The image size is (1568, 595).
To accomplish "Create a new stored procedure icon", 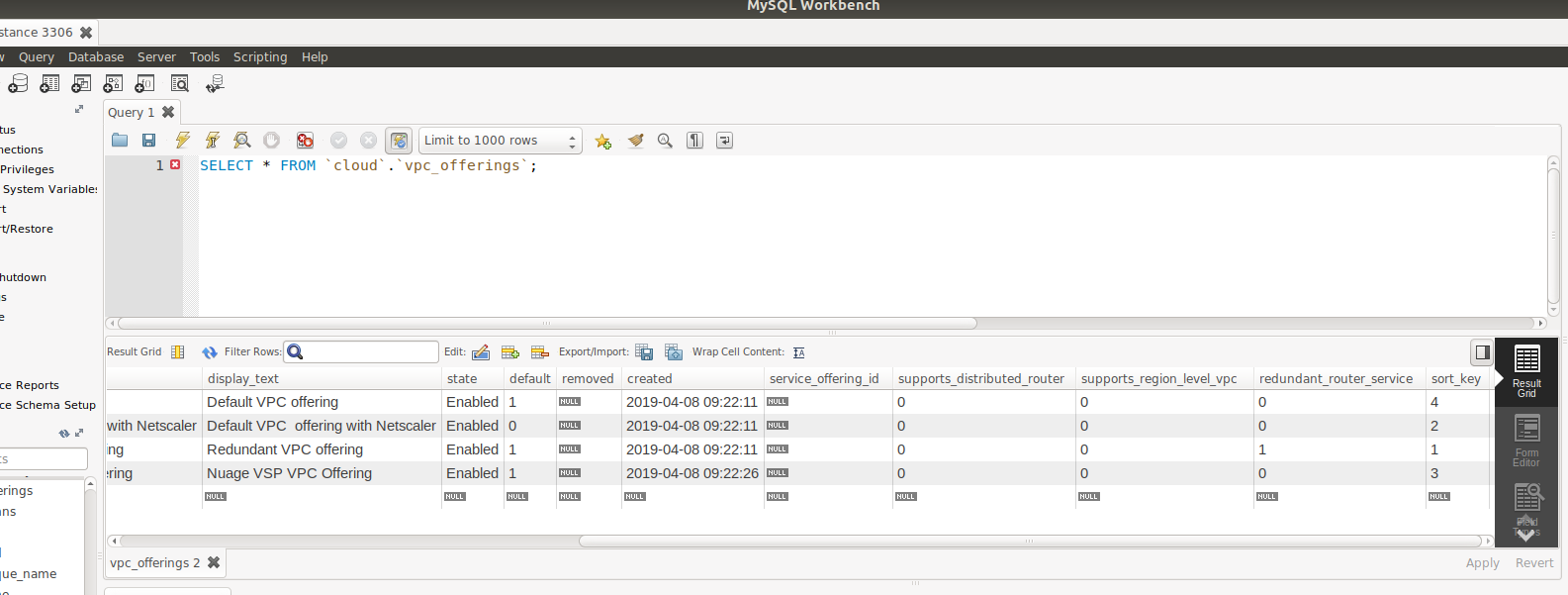I will coord(113,84).
